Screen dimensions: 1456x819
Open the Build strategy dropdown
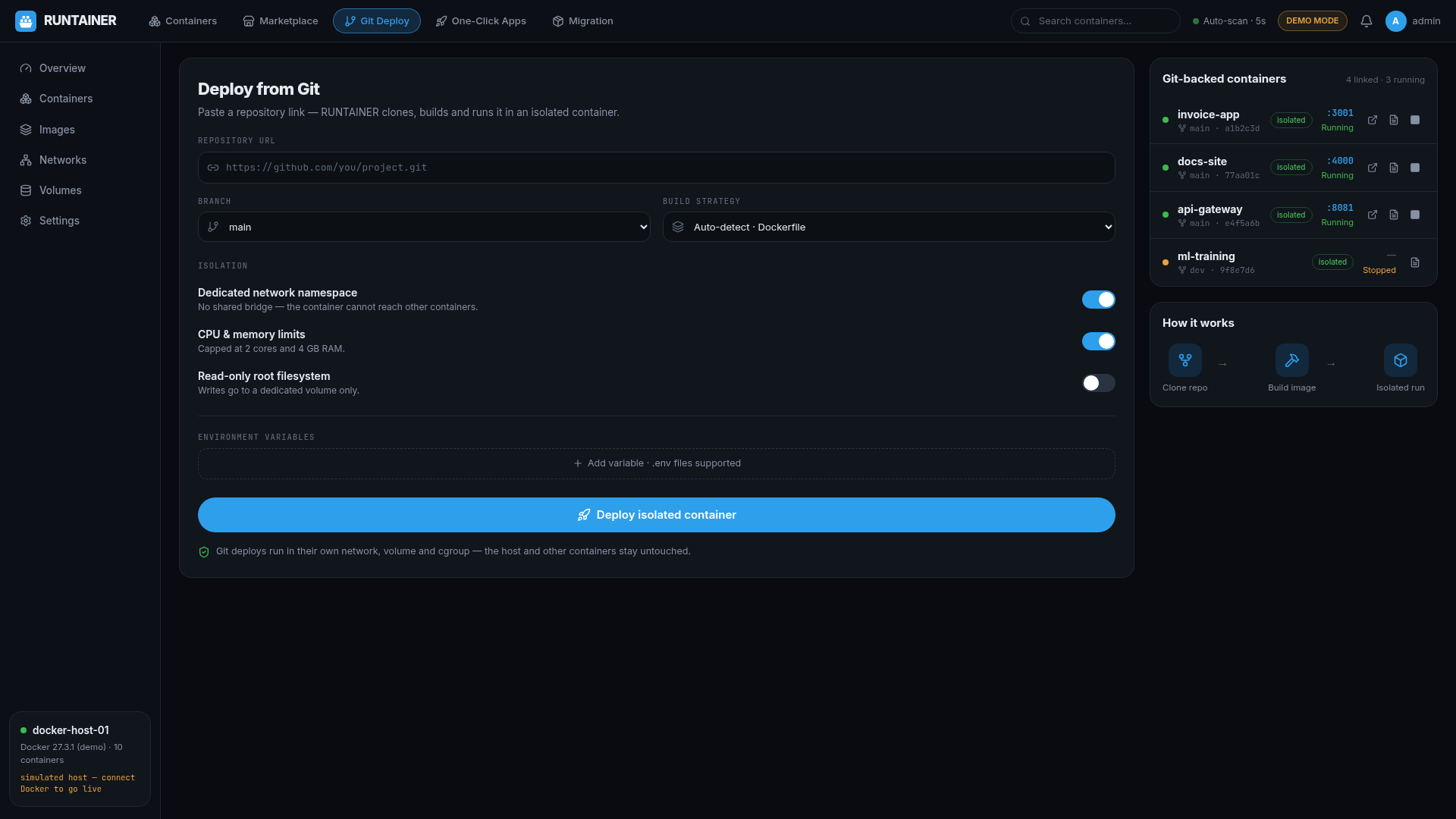pyautogui.click(x=889, y=227)
